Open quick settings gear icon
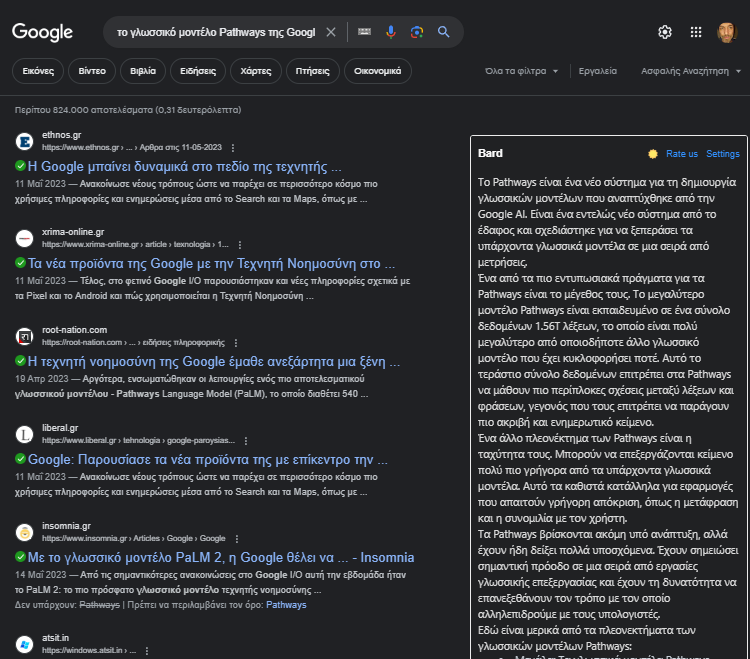750x659 pixels. point(665,32)
